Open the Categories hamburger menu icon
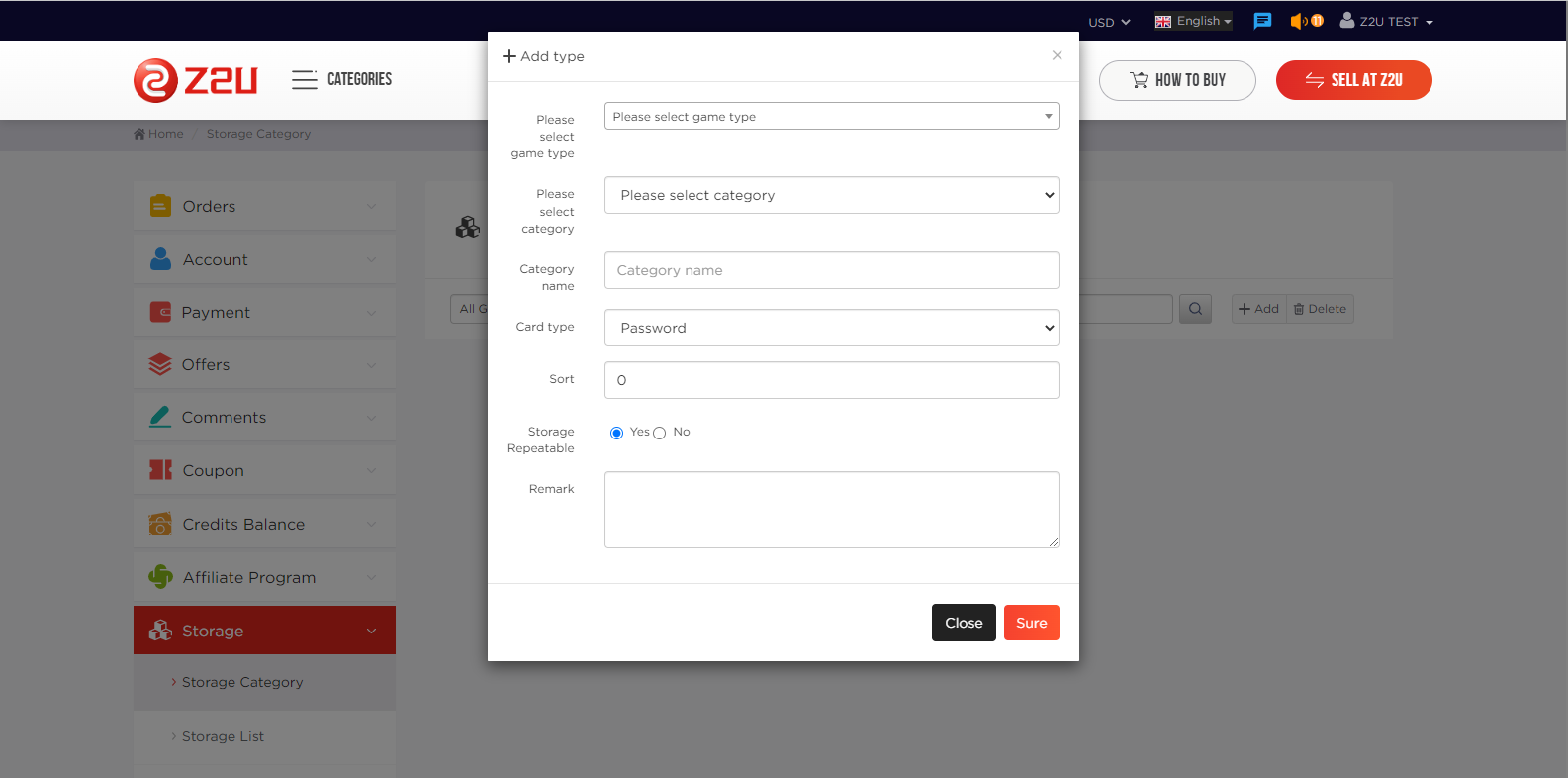This screenshot has width=1568, height=778. click(305, 80)
